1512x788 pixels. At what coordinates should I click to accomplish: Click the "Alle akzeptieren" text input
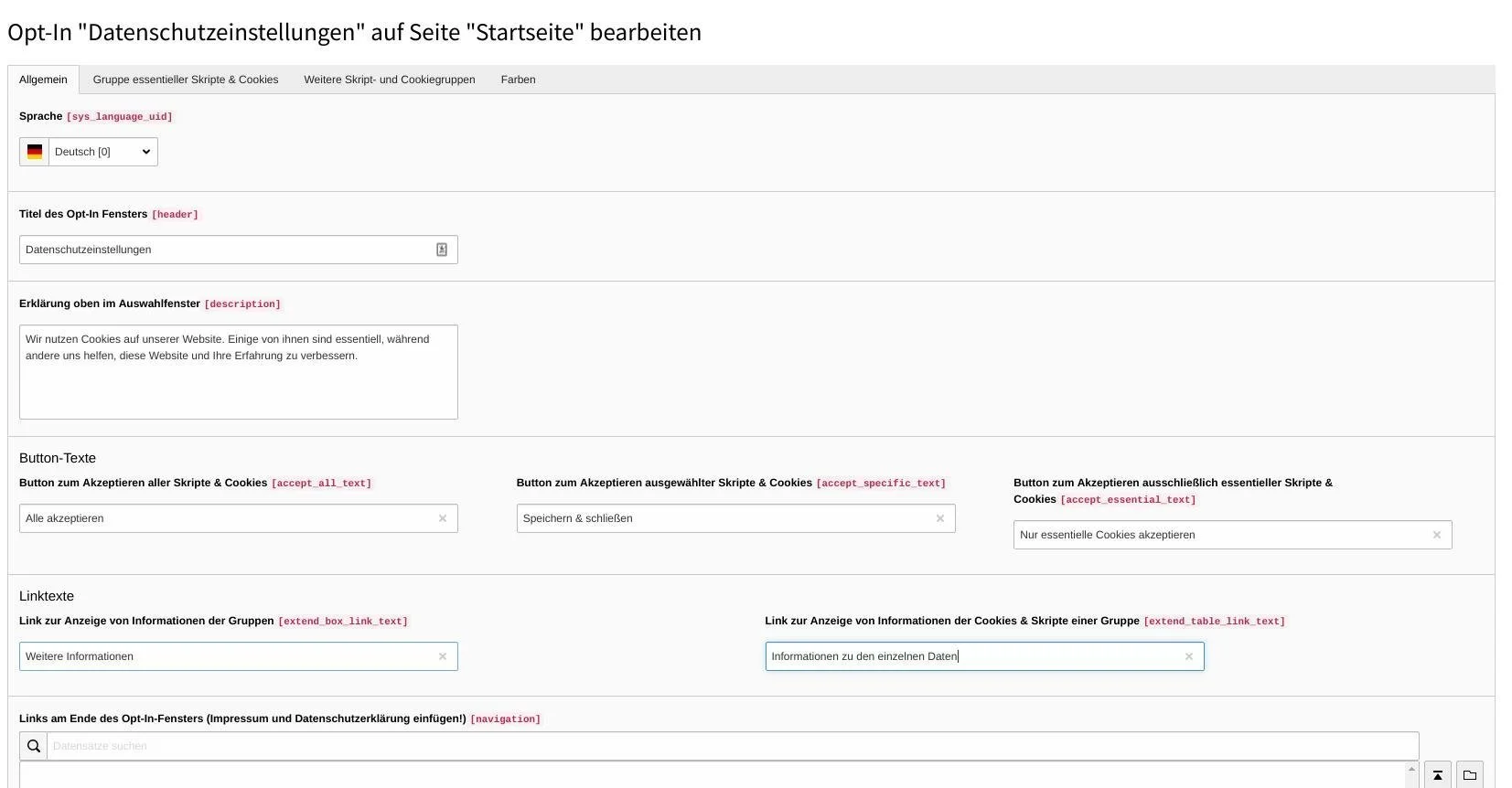pyautogui.click(x=224, y=518)
